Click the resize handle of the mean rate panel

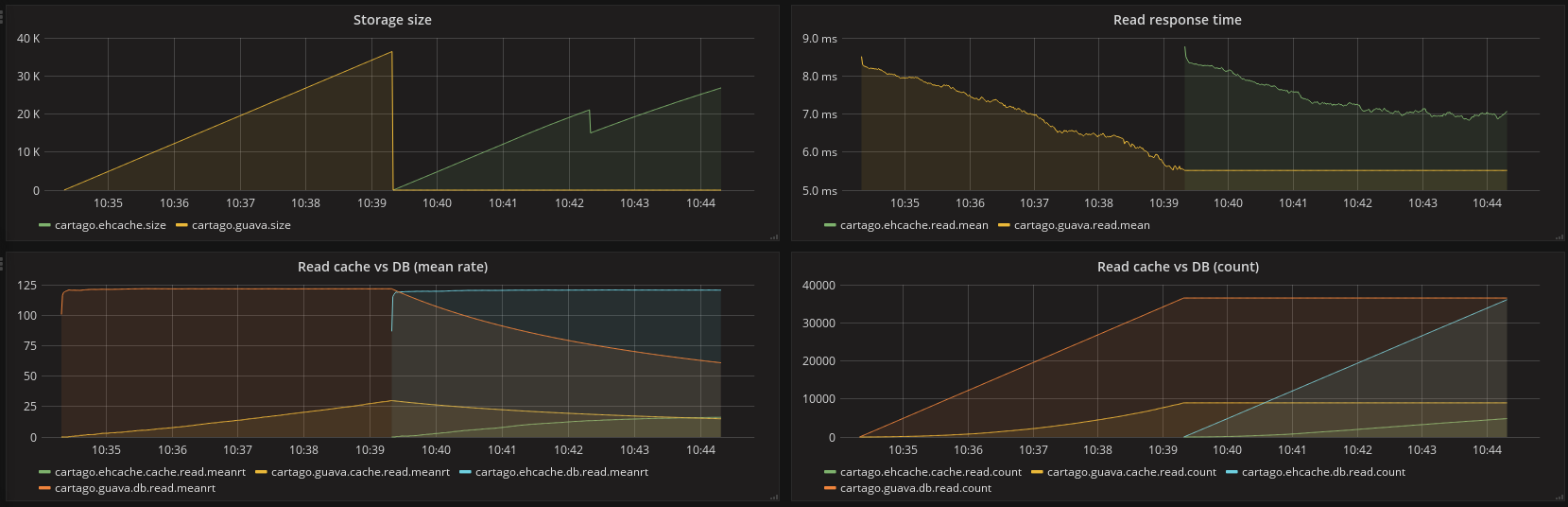(x=774, y=498)
